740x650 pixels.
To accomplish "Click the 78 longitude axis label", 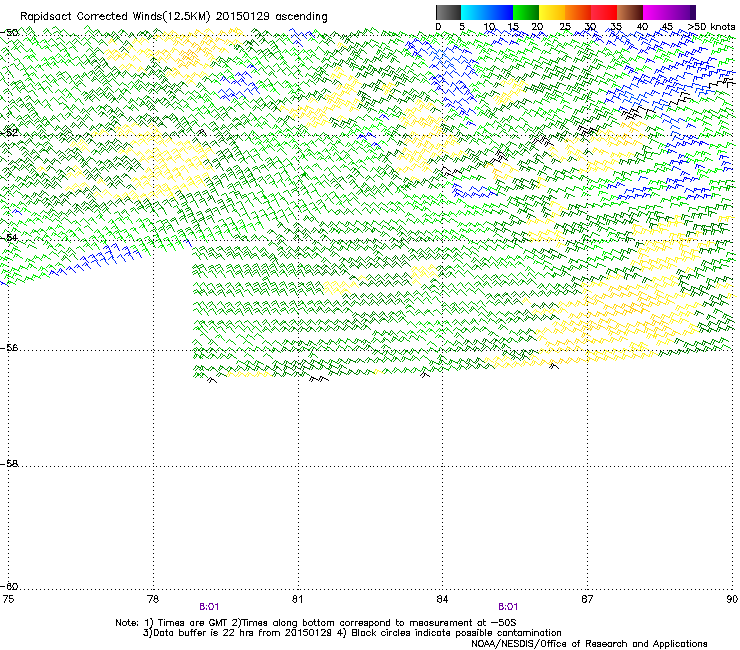I will (x=152, y=599).
